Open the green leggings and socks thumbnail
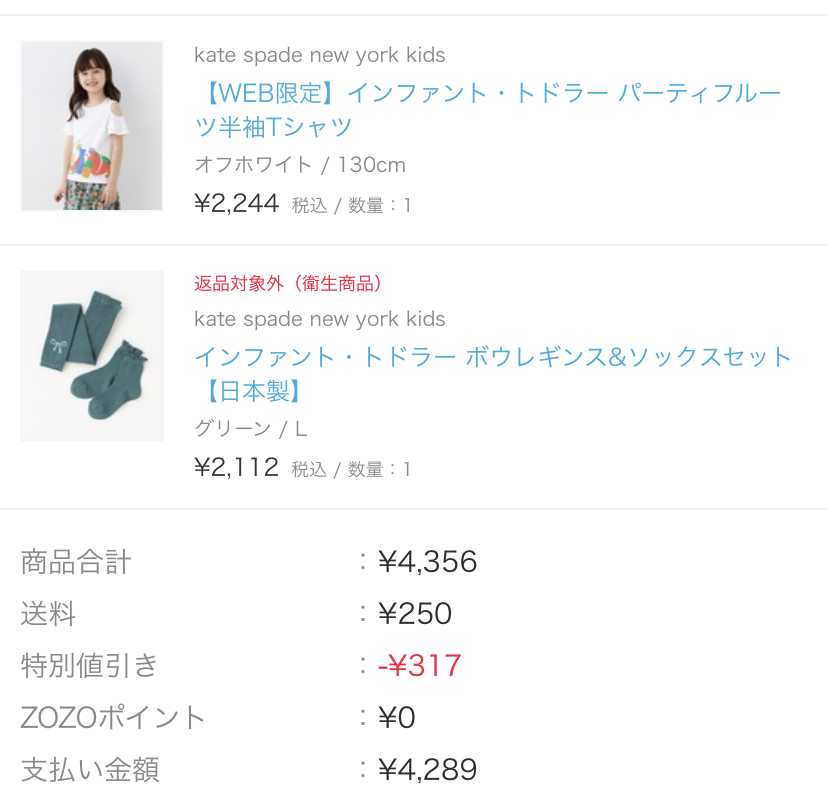This screenshot has width=828, height=801. [91, 355]
